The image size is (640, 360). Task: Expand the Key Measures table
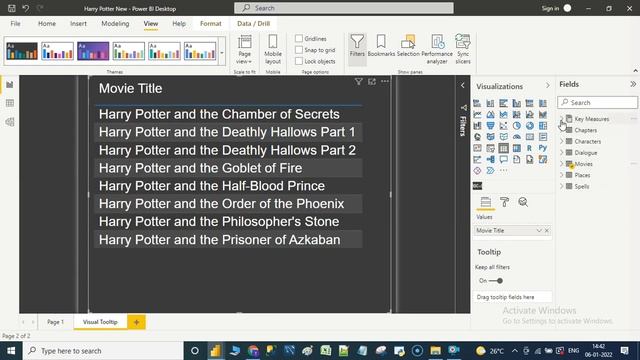pos(562,119)
